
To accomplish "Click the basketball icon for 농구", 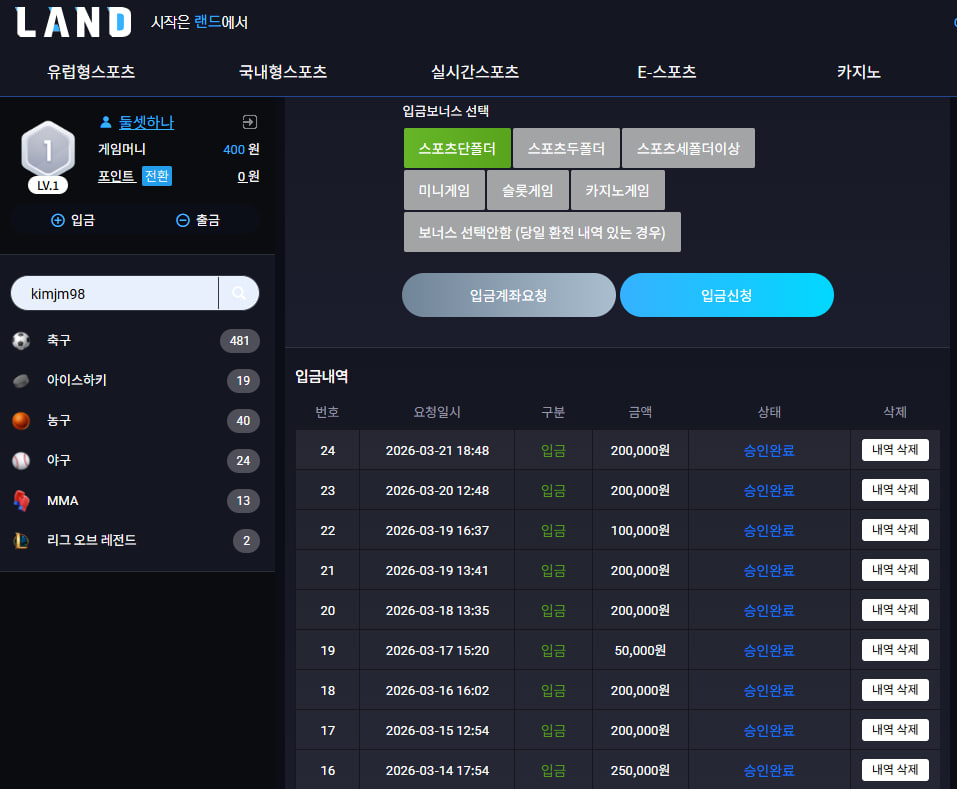I will point(21,420).
